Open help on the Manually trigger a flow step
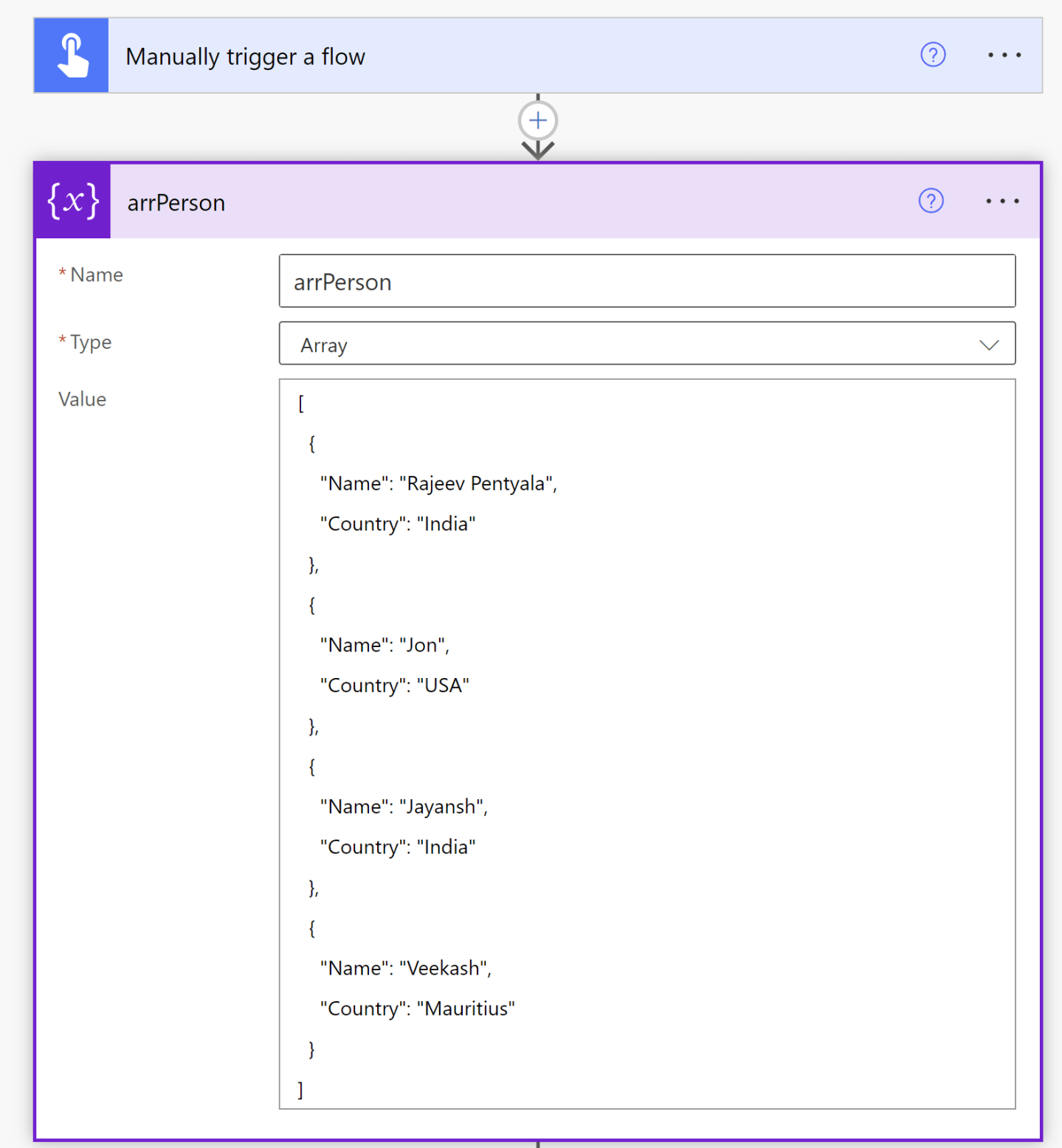Image resolution: width=1062 pixels, height=1148 pixels. [932, 55]
